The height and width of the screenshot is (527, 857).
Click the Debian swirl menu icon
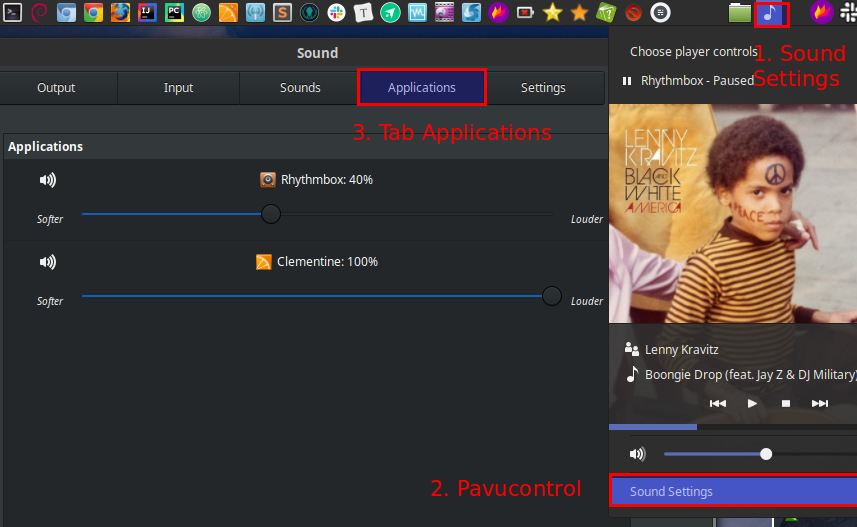[x=39, y=12]
